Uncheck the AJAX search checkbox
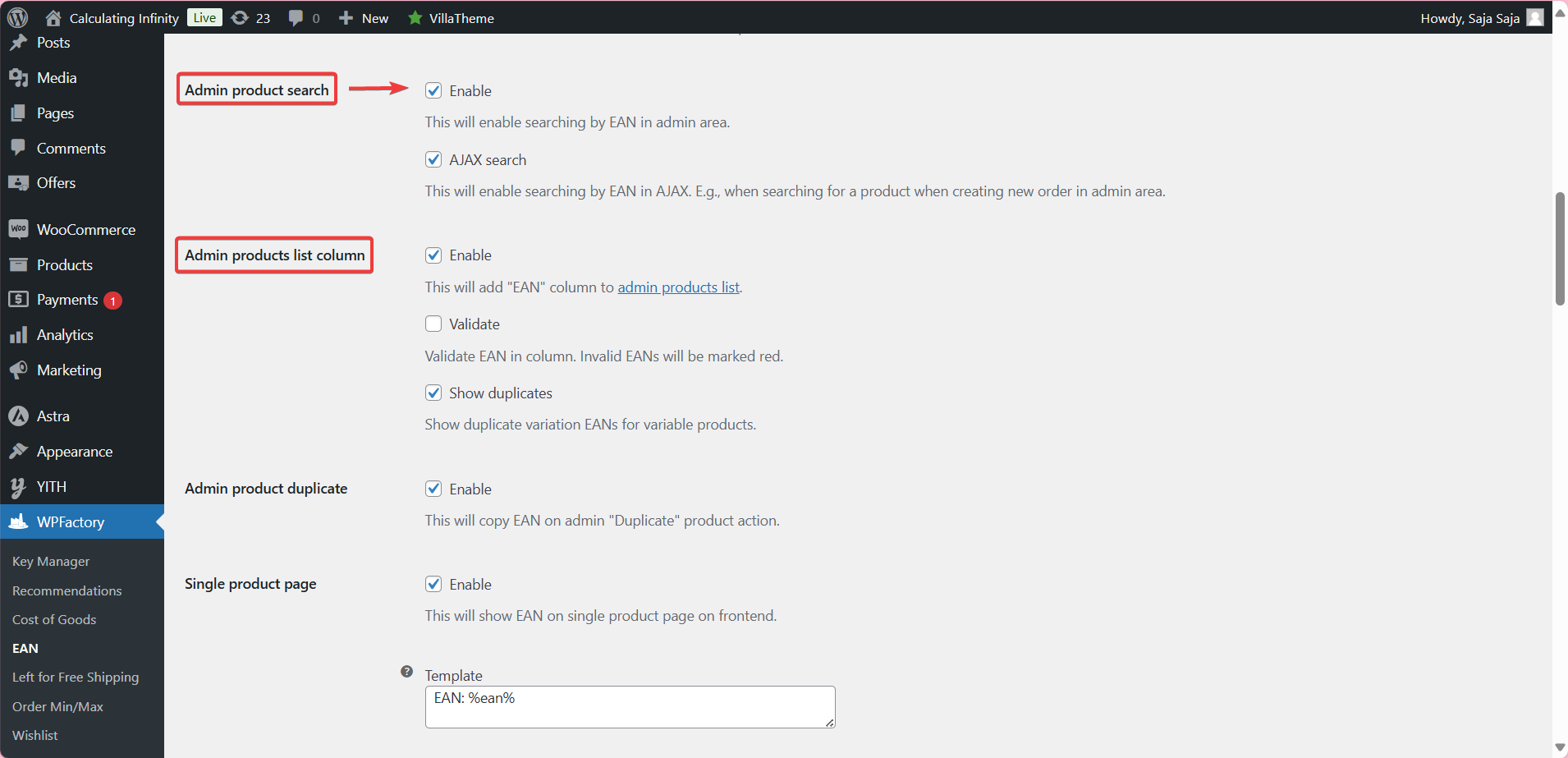Image resolution: width=1568 pixels, height=758 pixels. (433, 159)
